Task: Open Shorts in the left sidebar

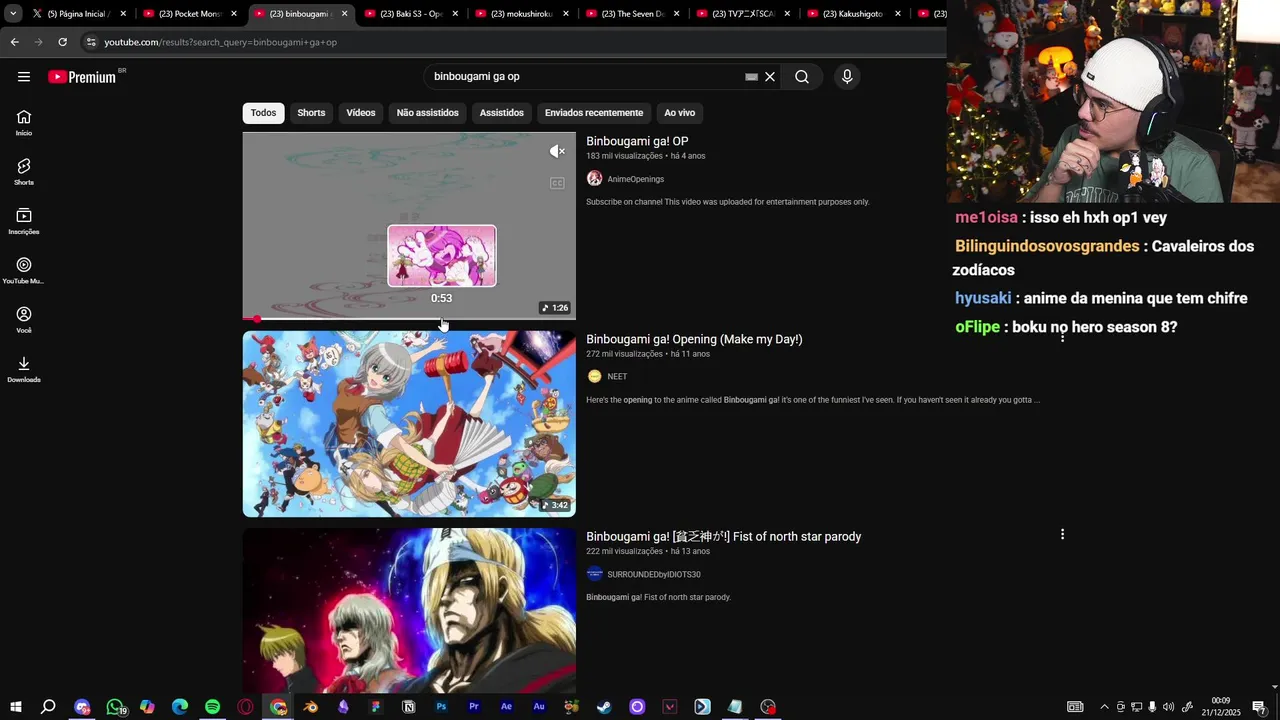Action: point(24,172)
